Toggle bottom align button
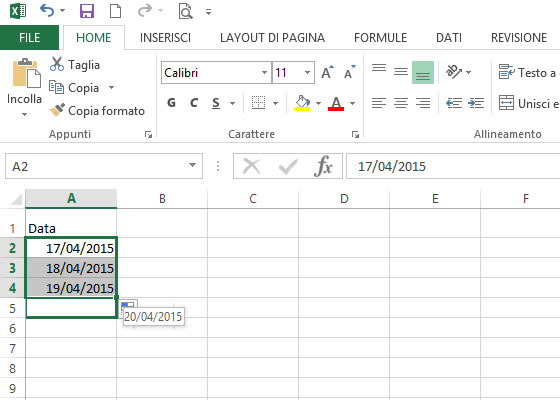This screenshot has width=560, height=400. click(423, 72)
